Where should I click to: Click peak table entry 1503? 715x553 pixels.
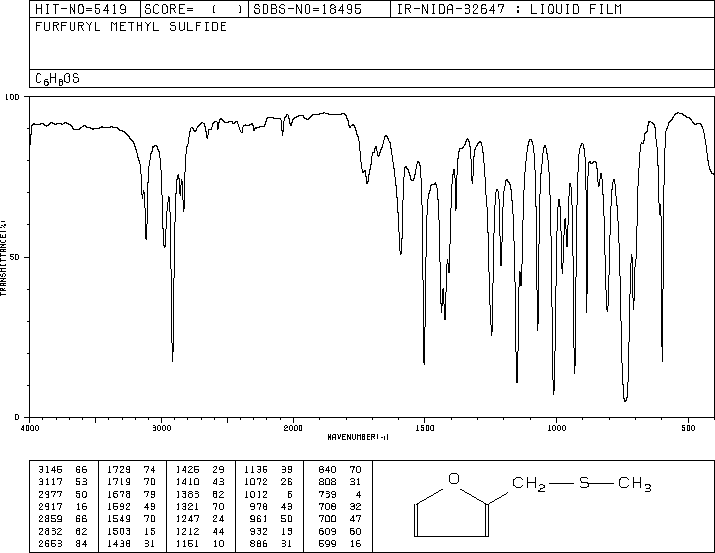tap(119, 531)
